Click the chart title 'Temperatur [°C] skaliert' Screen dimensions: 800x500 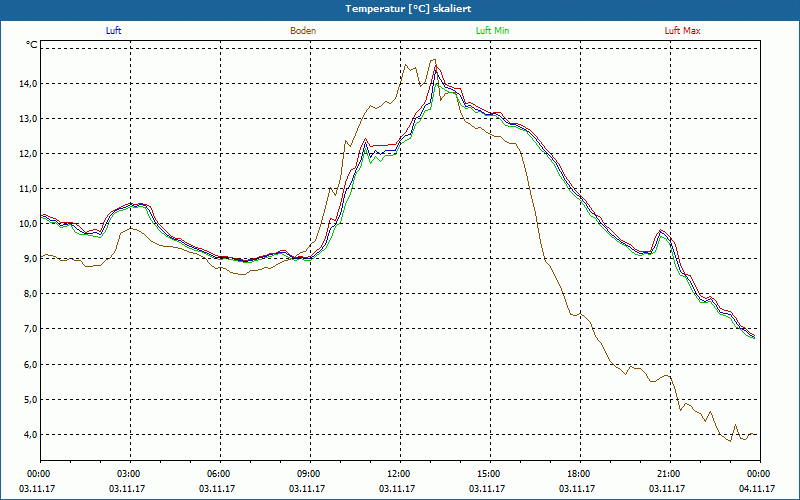click(x=408, y=9)
